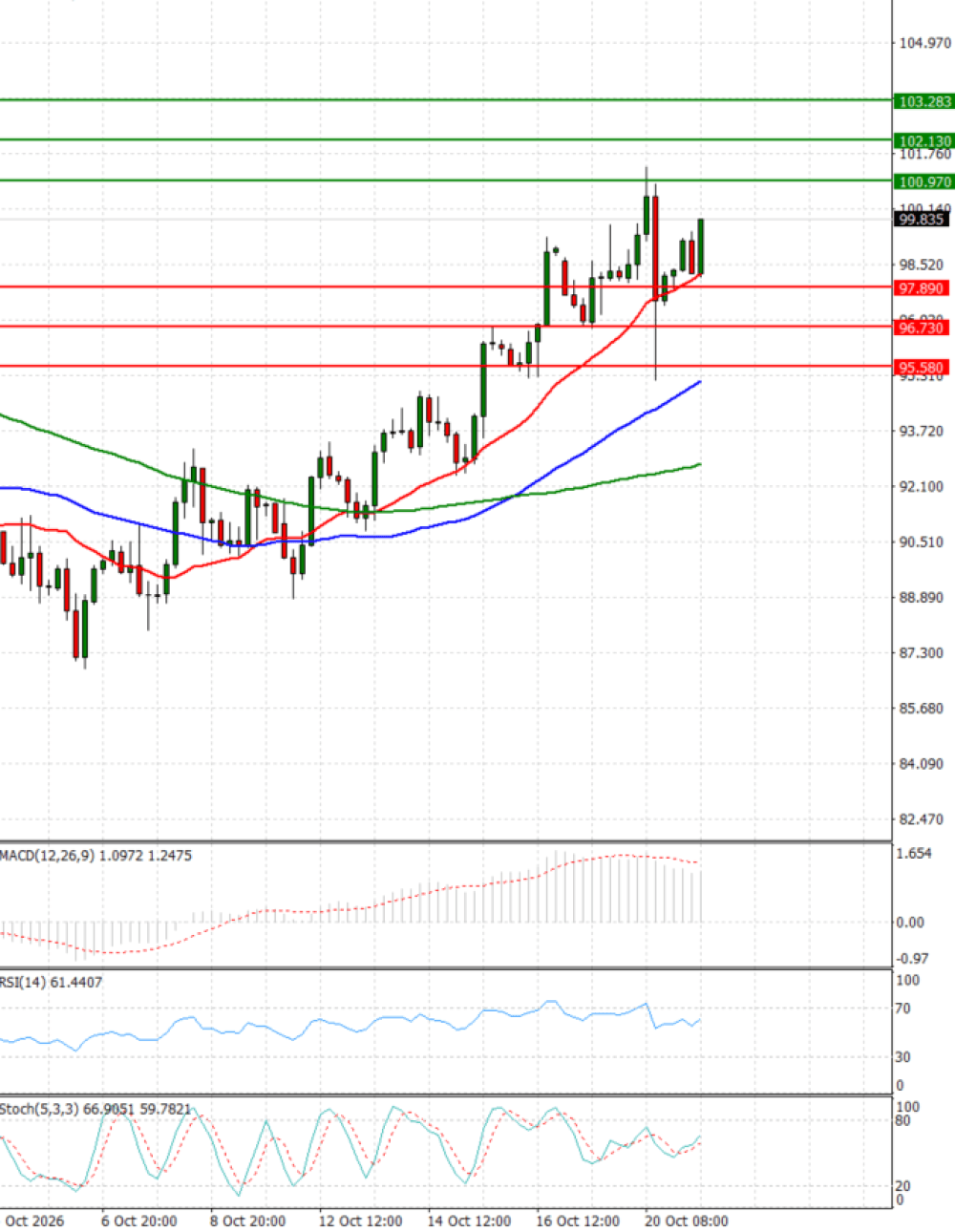Viewport: 955px width, 1232px height.
Task: Click the 92.100 price axis label
Action: (922, 486)
